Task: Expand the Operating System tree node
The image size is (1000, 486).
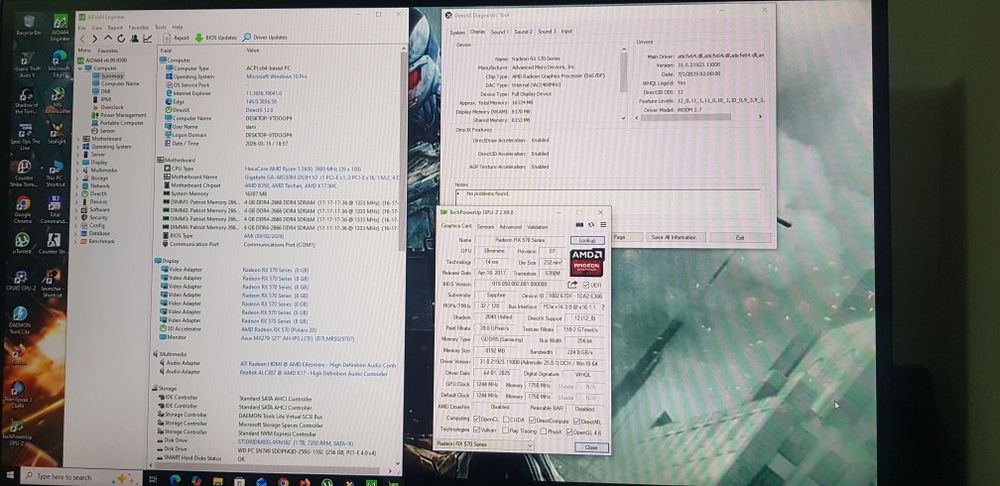Action: pyautogui.click(x=80, y=146)
